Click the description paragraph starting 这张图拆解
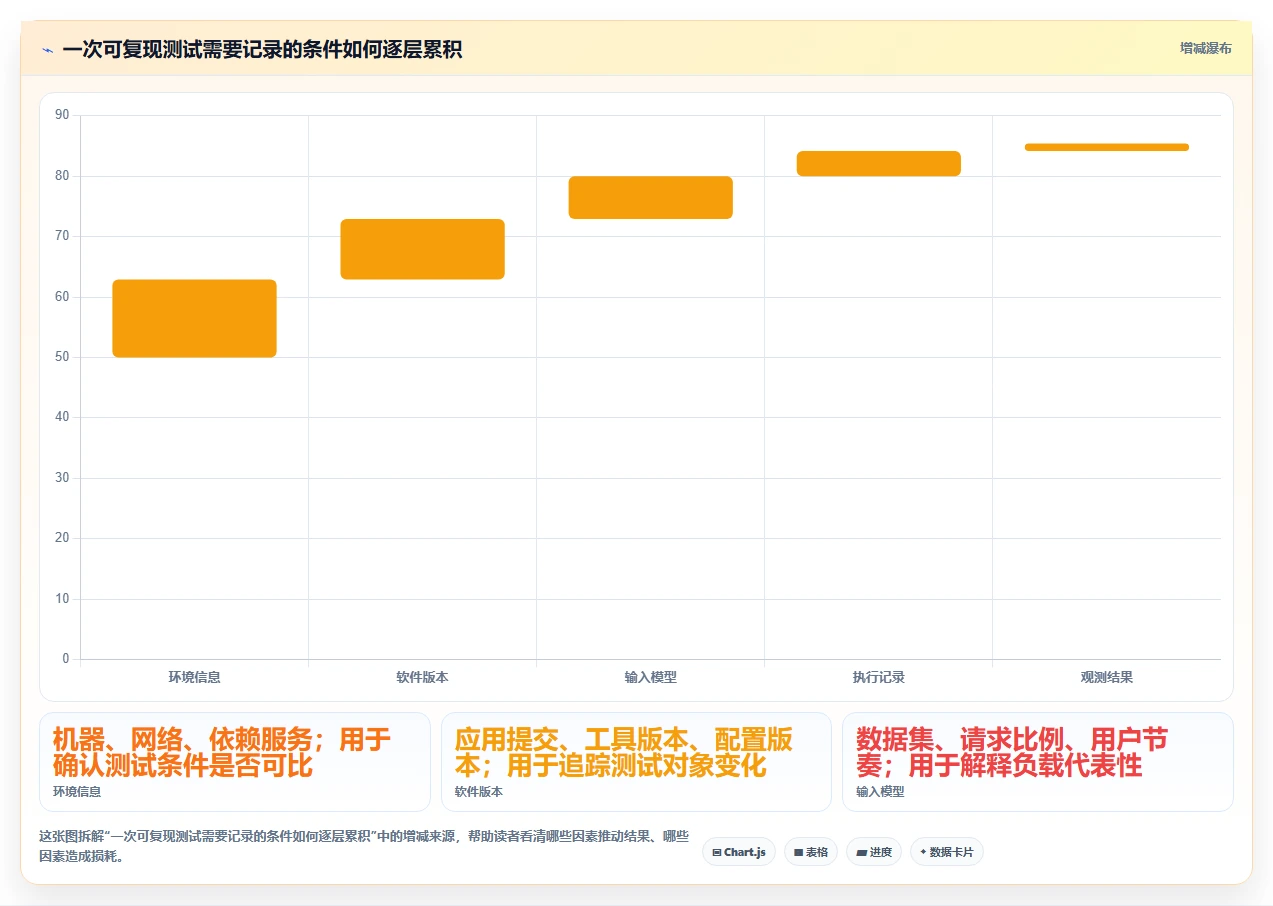This screenshot has height=906, width=1273. (x=364, y=846)
